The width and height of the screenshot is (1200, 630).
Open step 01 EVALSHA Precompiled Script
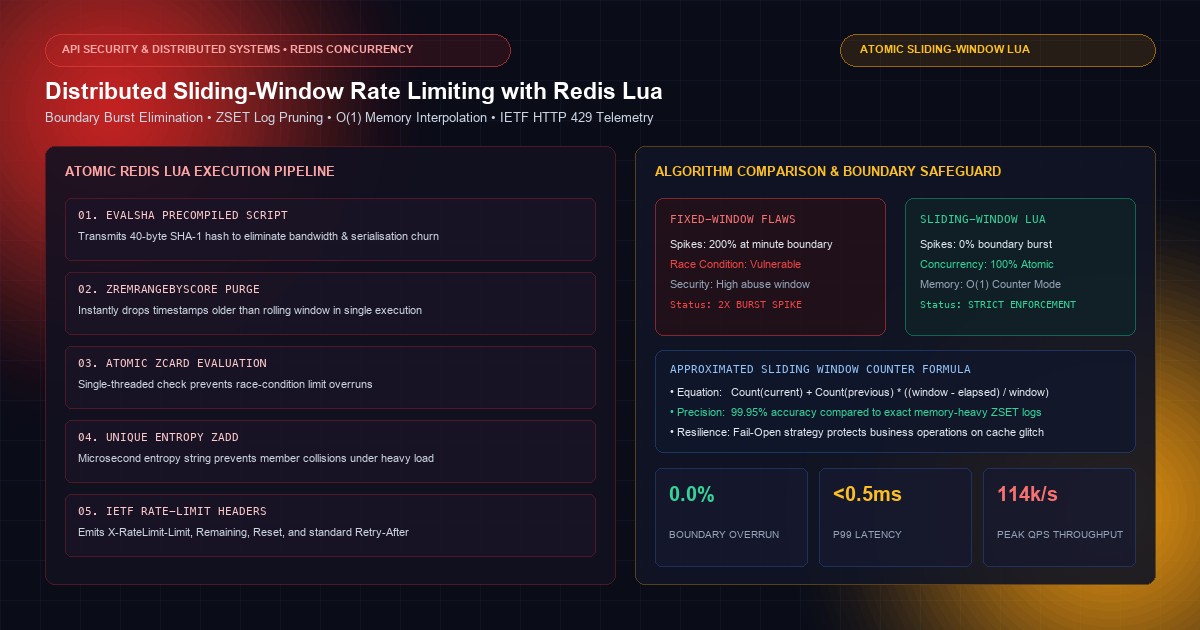[330, 229]
